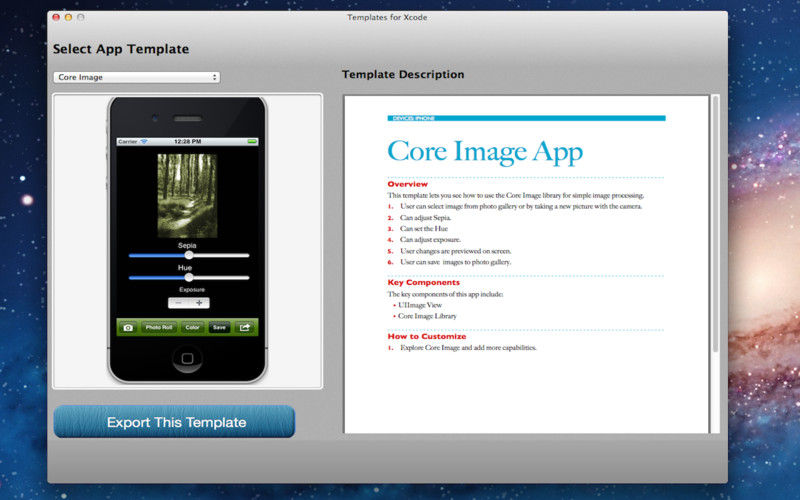
Task: Click the Export This Template button
Action: [174, 422]
